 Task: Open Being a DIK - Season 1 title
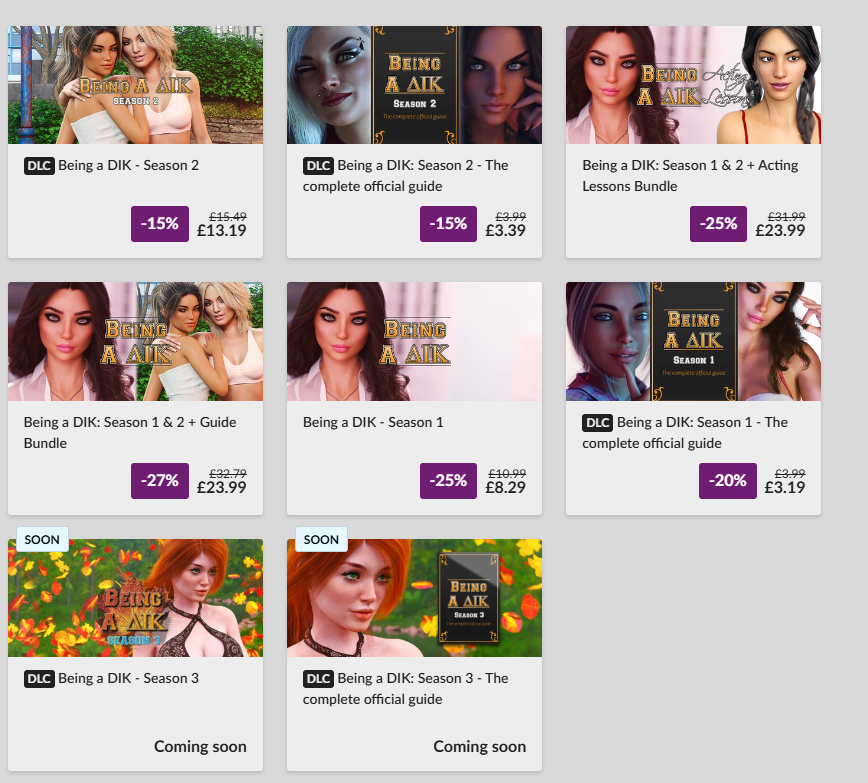pyautogui.click(x=373, y=423)
